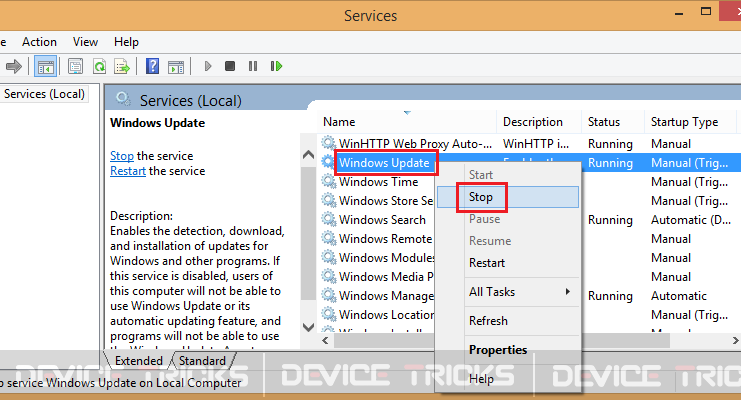Screen dimensions: 741x400
Task: Click the show/hide action pane icon
Action: click(176, 67)
